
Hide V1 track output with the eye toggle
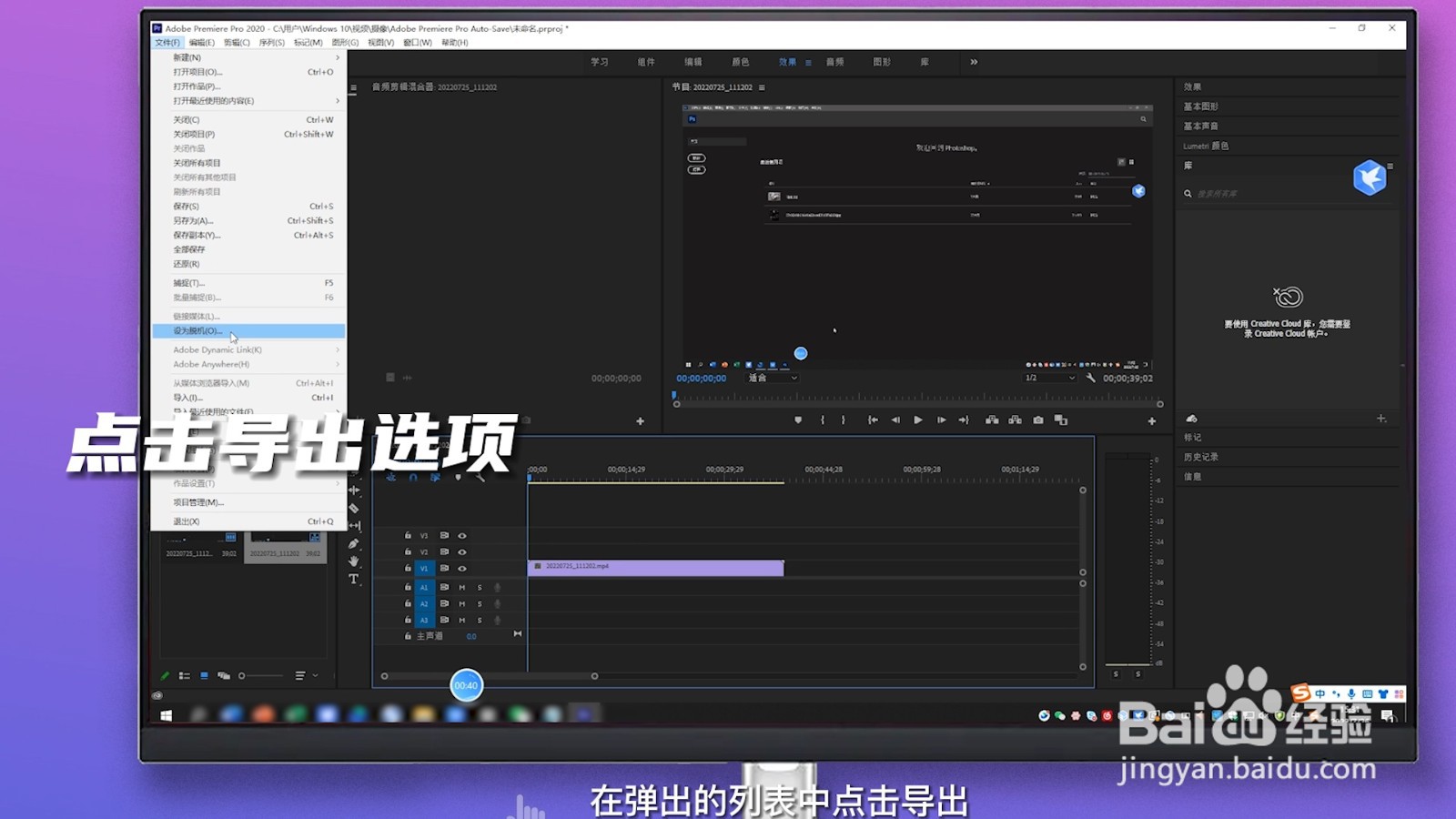[462, 568]
